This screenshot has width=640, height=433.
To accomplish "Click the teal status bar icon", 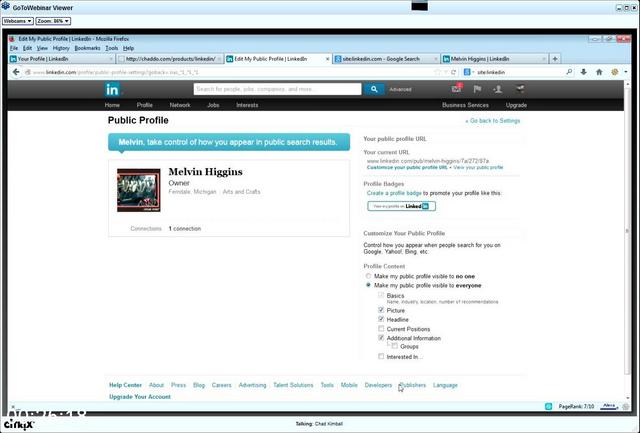I will 549,406.
